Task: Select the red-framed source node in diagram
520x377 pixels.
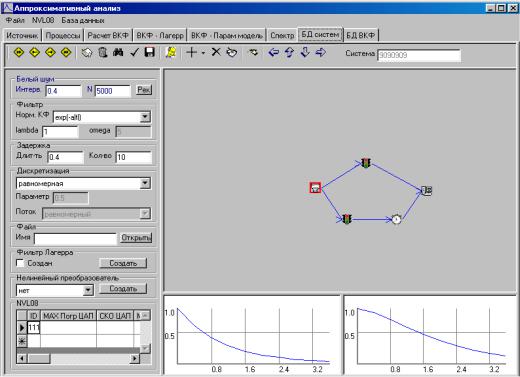Action: [x=315, y=188]
